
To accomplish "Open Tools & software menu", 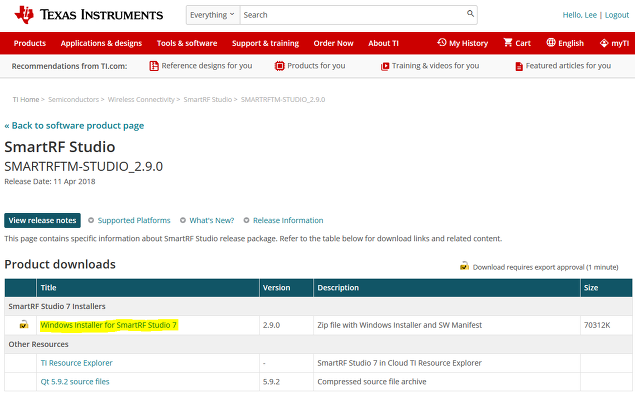I will pos(187,43).
